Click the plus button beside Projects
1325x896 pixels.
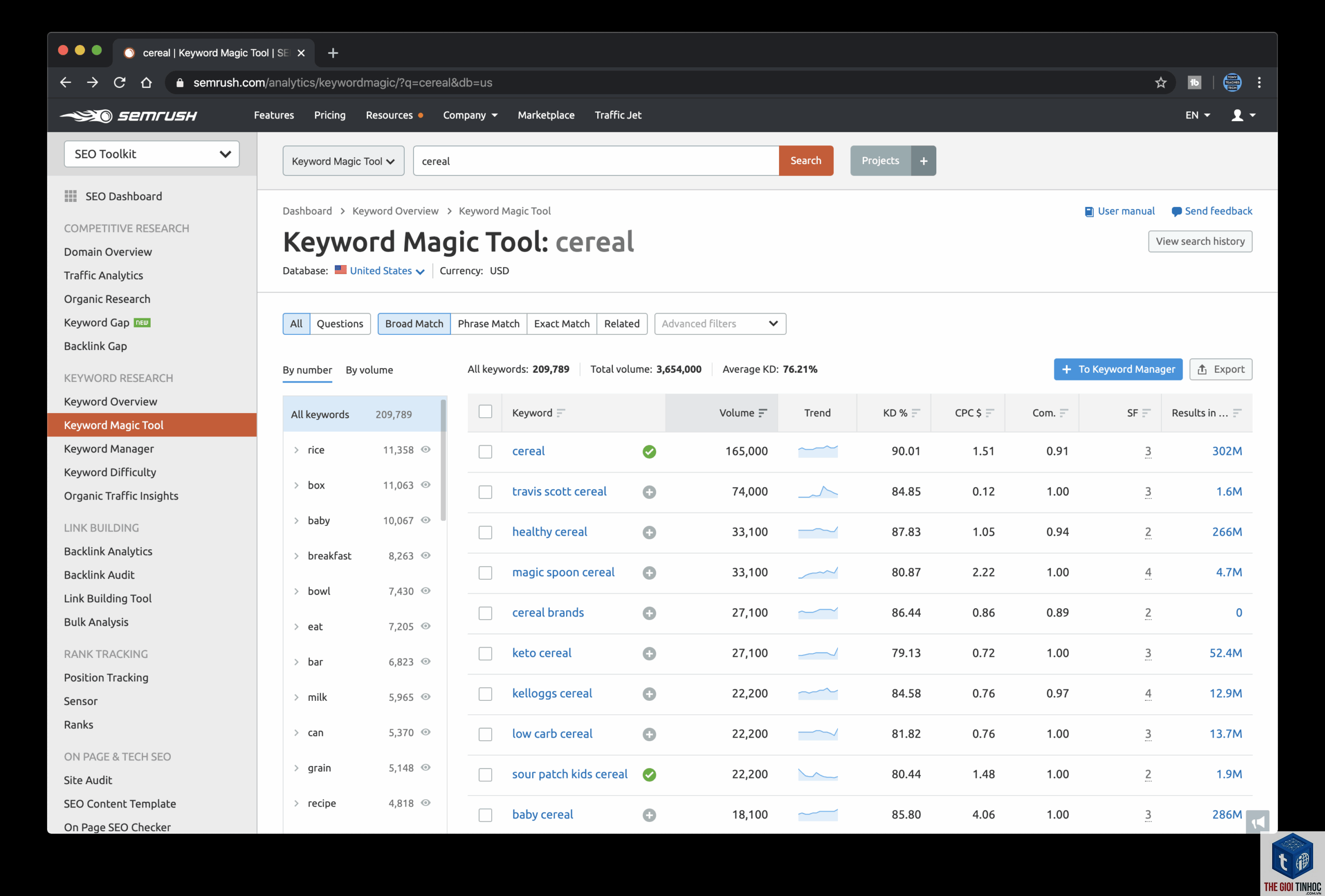[923, 161]
